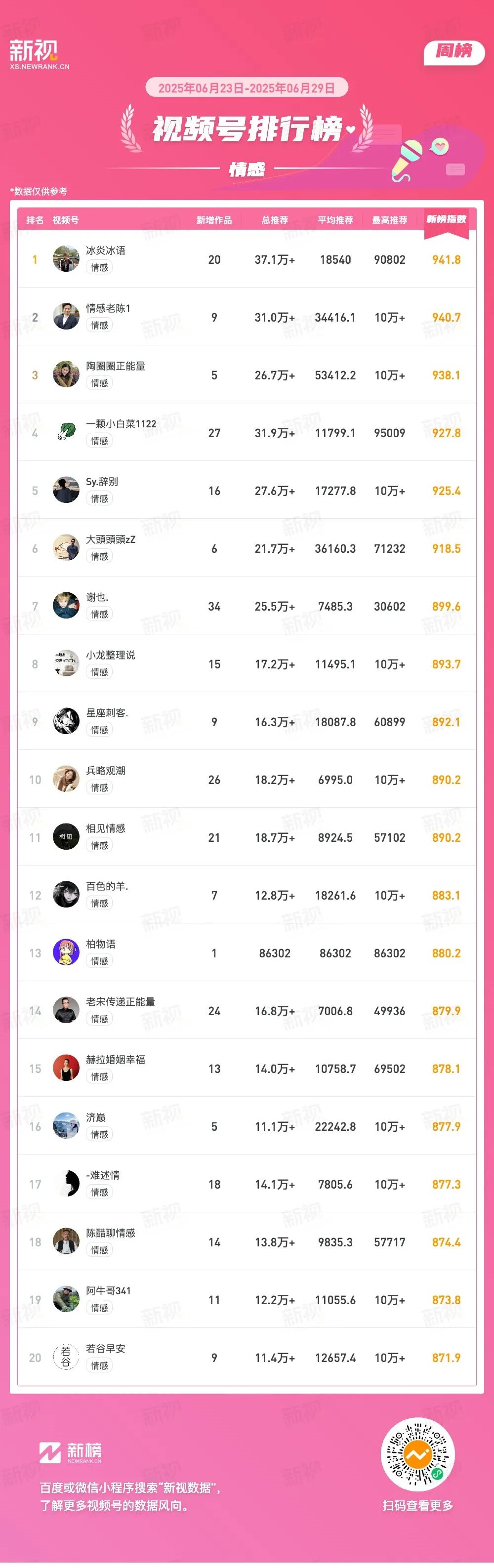Open the cabbage avatar of 一颗小白菜1122
This screenshot has width=494, height=1568.
66,432
